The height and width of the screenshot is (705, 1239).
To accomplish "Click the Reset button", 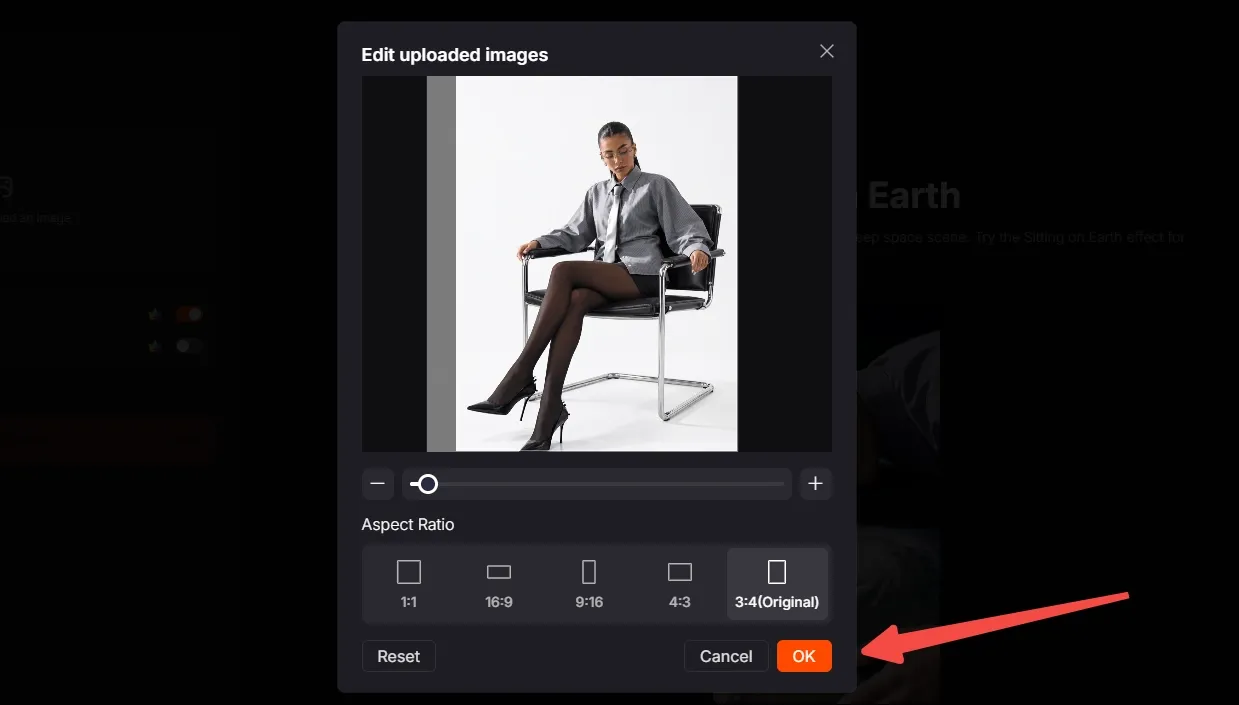I will point(399,656).
